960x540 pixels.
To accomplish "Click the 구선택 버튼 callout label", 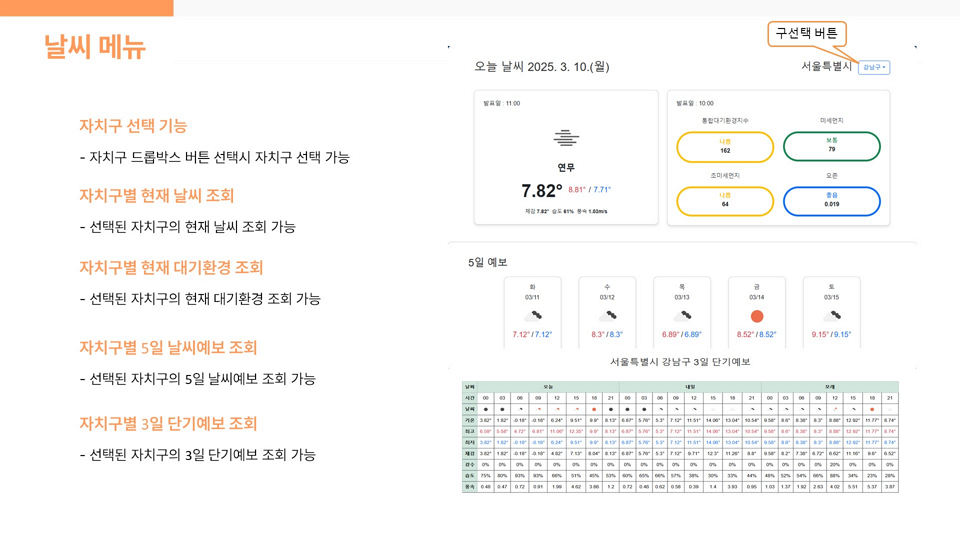I will 806,33.
